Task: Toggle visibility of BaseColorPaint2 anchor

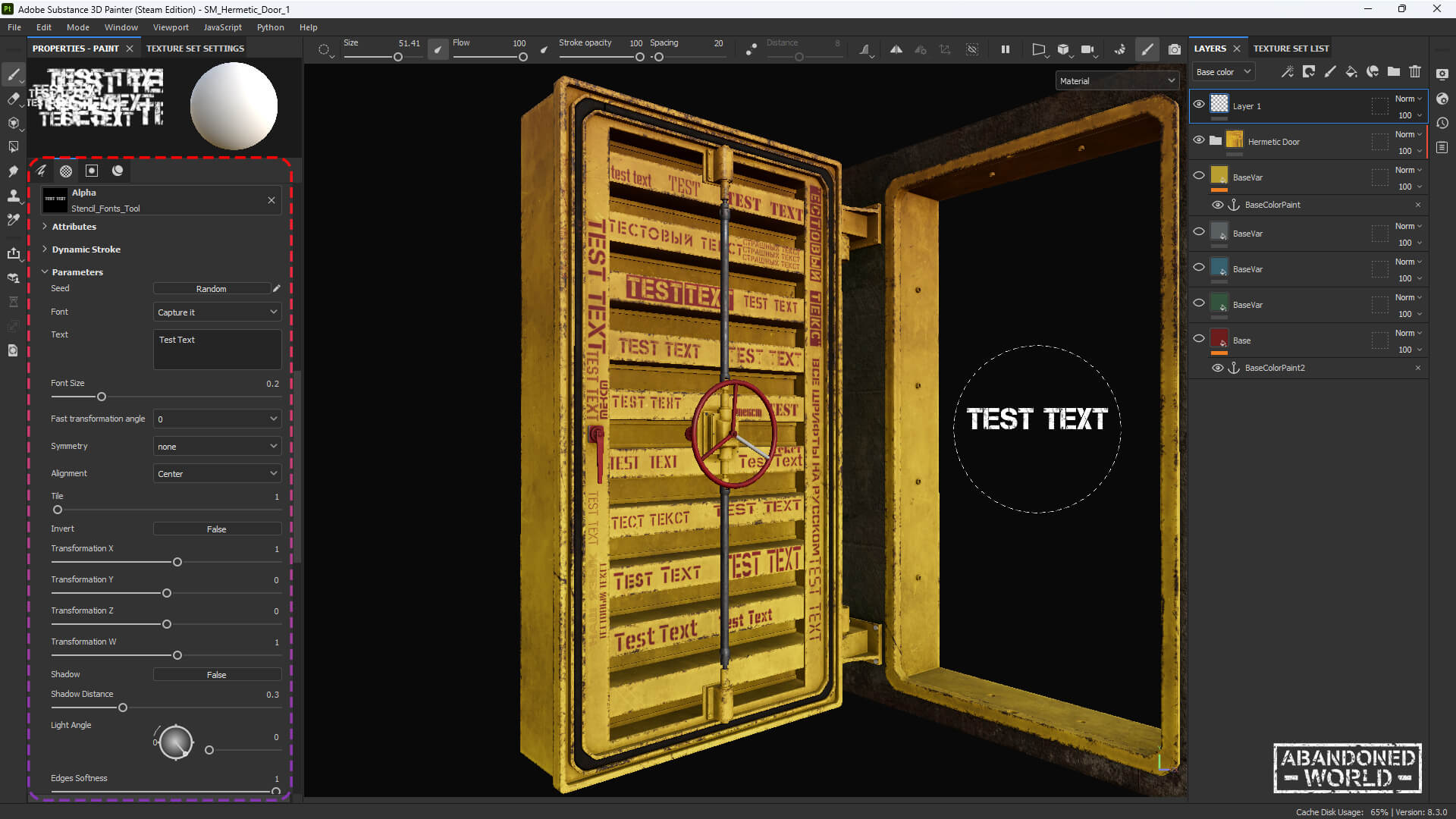Action: pos(1217,368)
